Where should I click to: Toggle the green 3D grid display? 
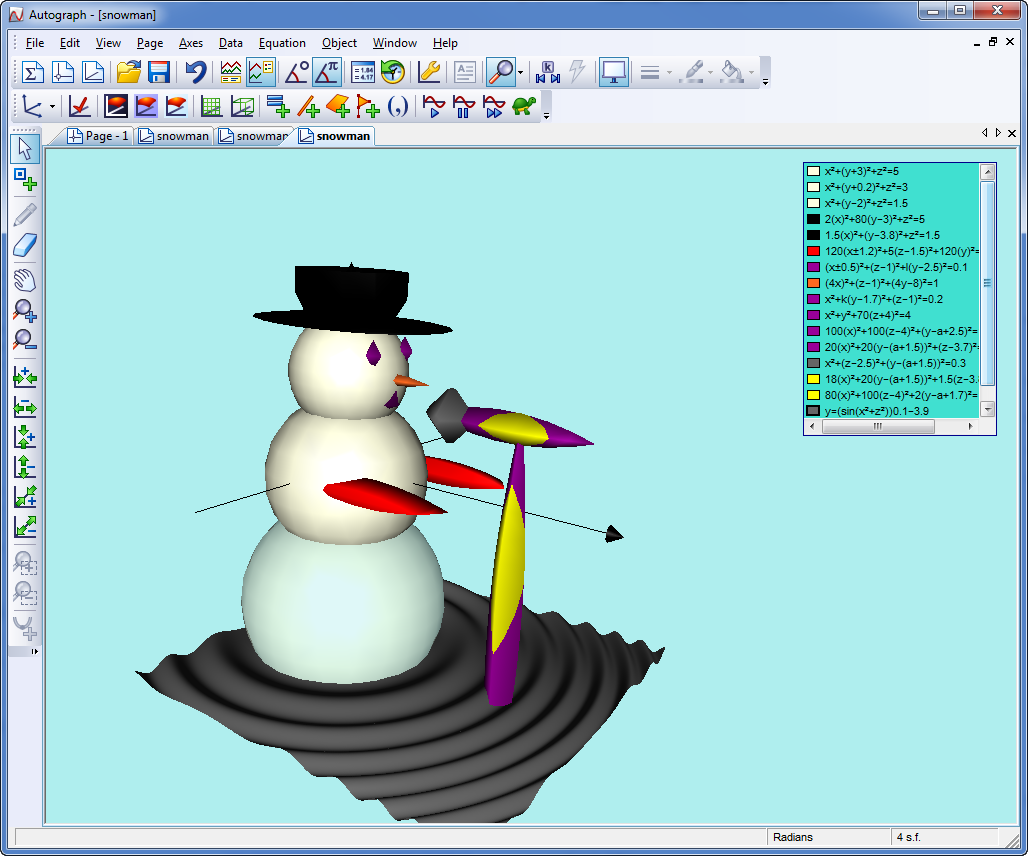pyautogui.click(x=211, y=106)
